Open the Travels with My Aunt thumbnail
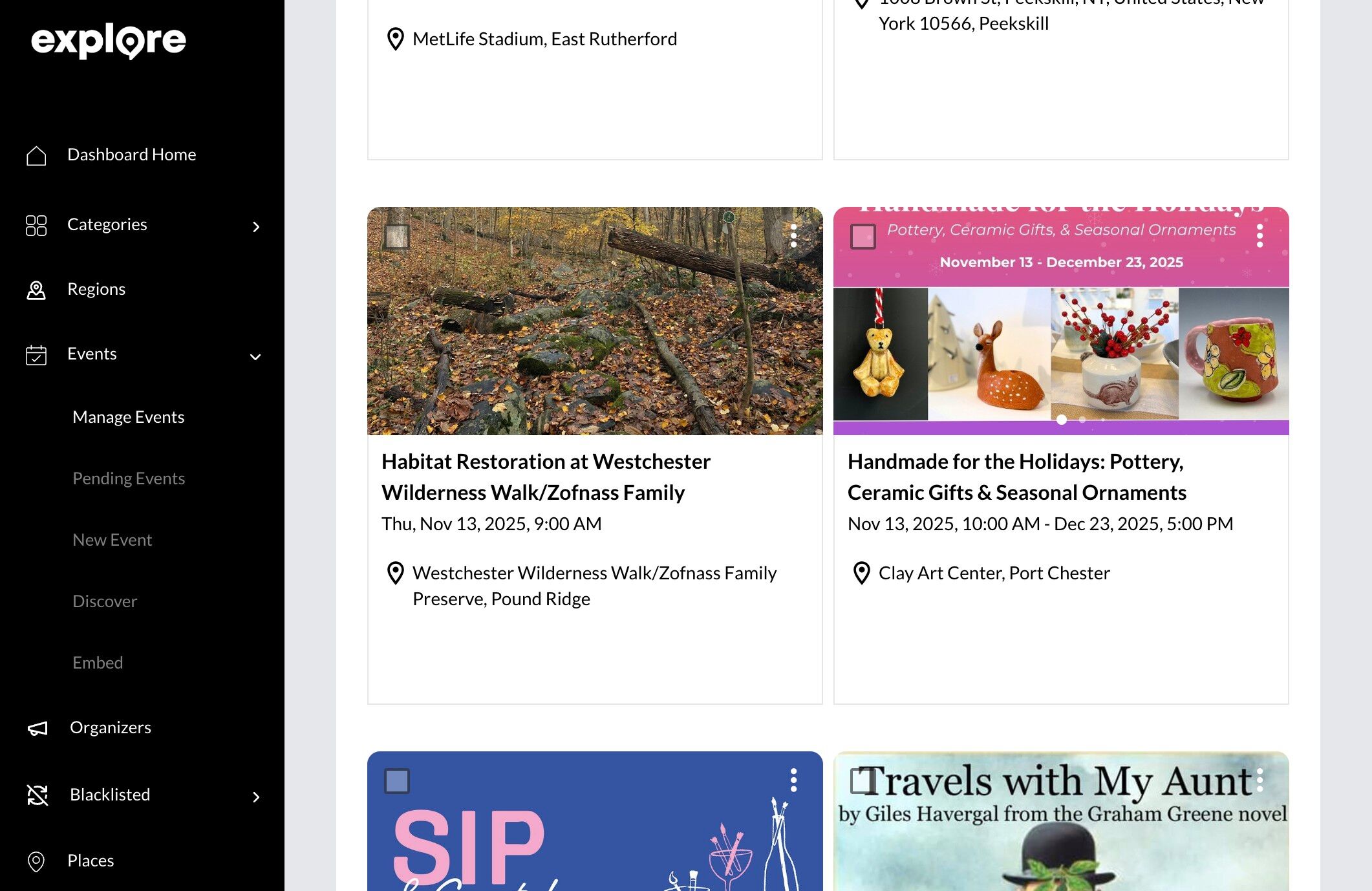This screenshot has width=1372, height=891. [1061, 821]
